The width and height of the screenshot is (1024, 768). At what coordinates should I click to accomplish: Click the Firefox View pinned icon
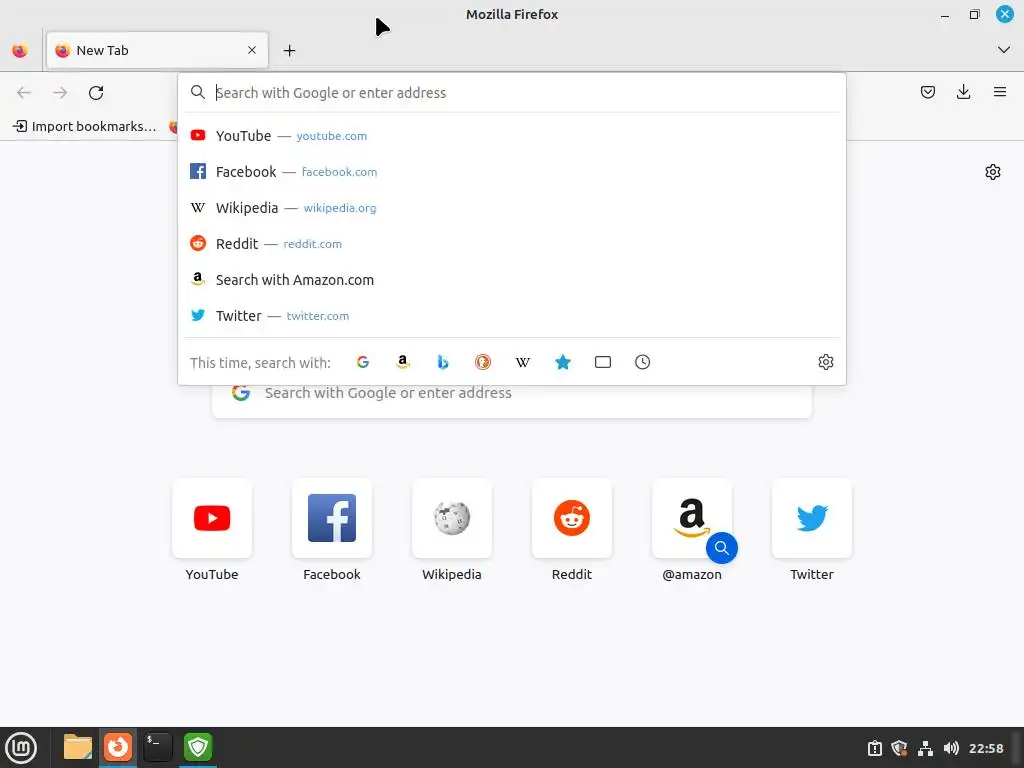point(20,50)
